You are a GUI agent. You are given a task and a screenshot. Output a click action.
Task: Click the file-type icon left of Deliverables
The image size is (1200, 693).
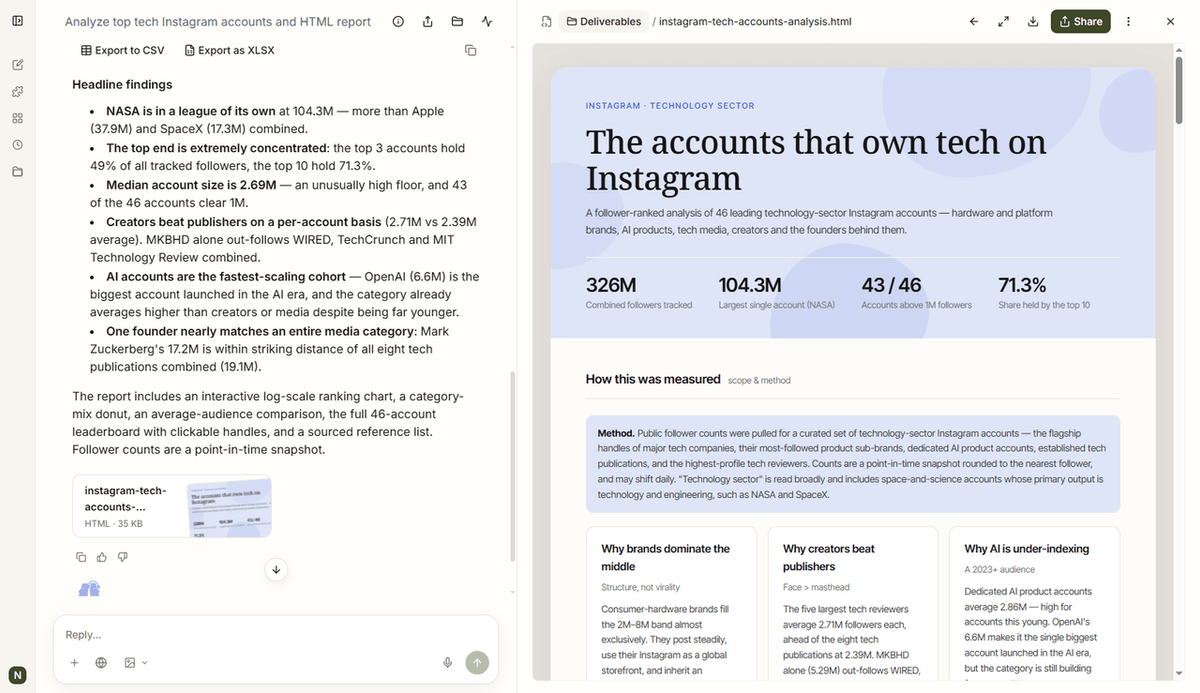(x=545, y=21)
